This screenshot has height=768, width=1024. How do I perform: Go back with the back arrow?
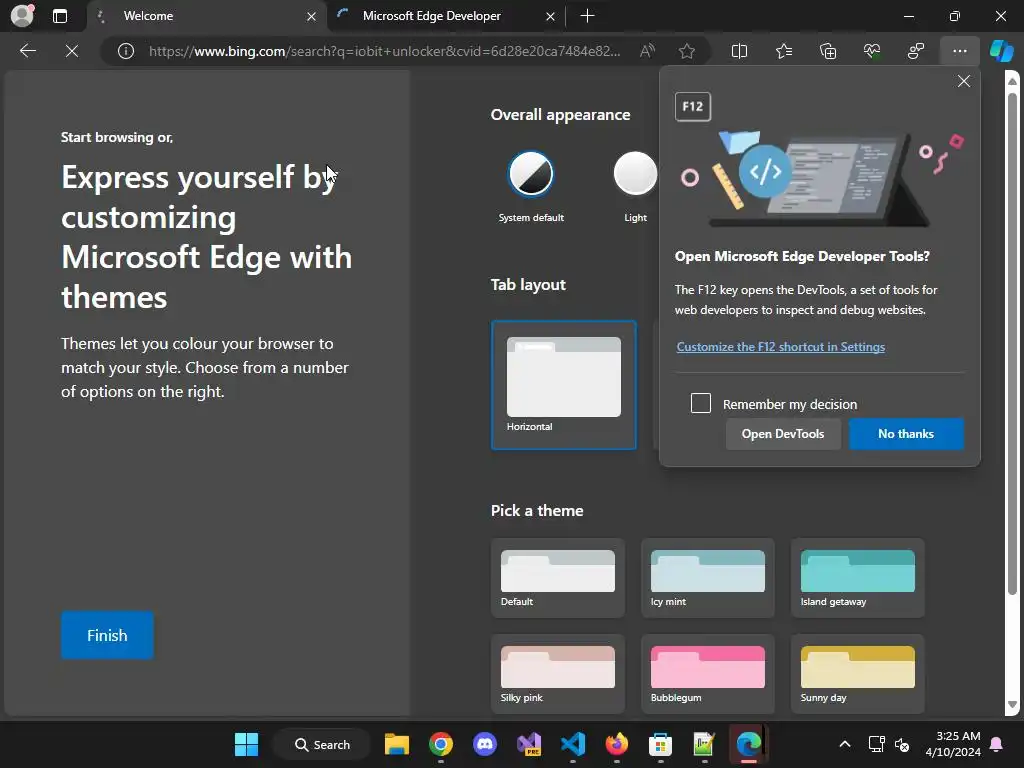tap(27, 51)
